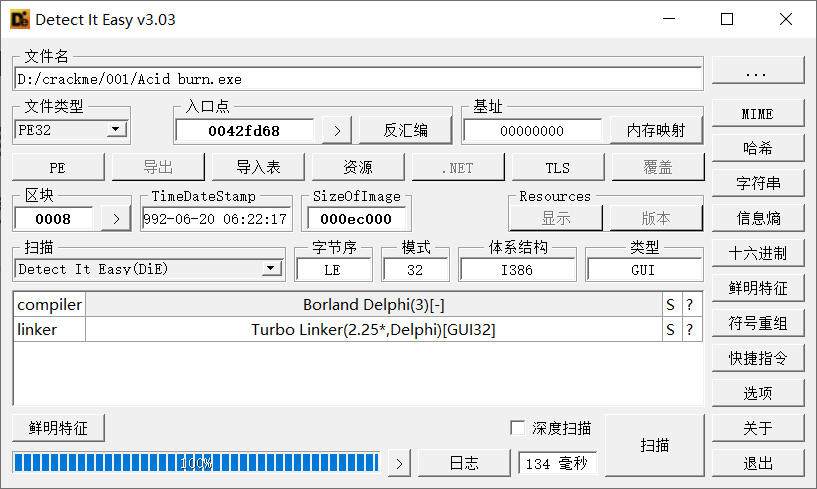Open 反汇编 (disassembly) view
The width and height of the screenshot is (817, 489).
[405, 130]
